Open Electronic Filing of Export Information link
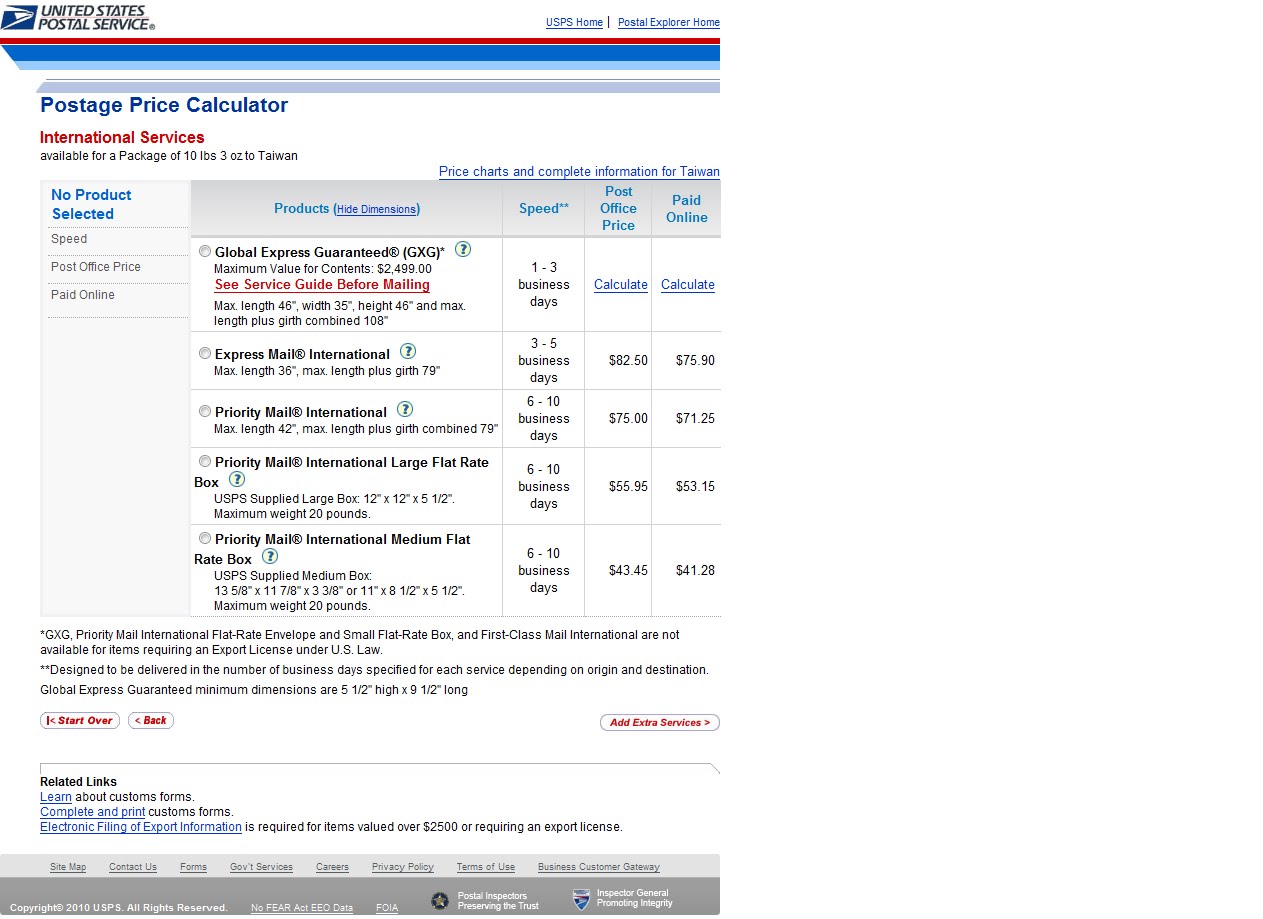This screenshot has height=919, width=1263. [x=141, y=827]
